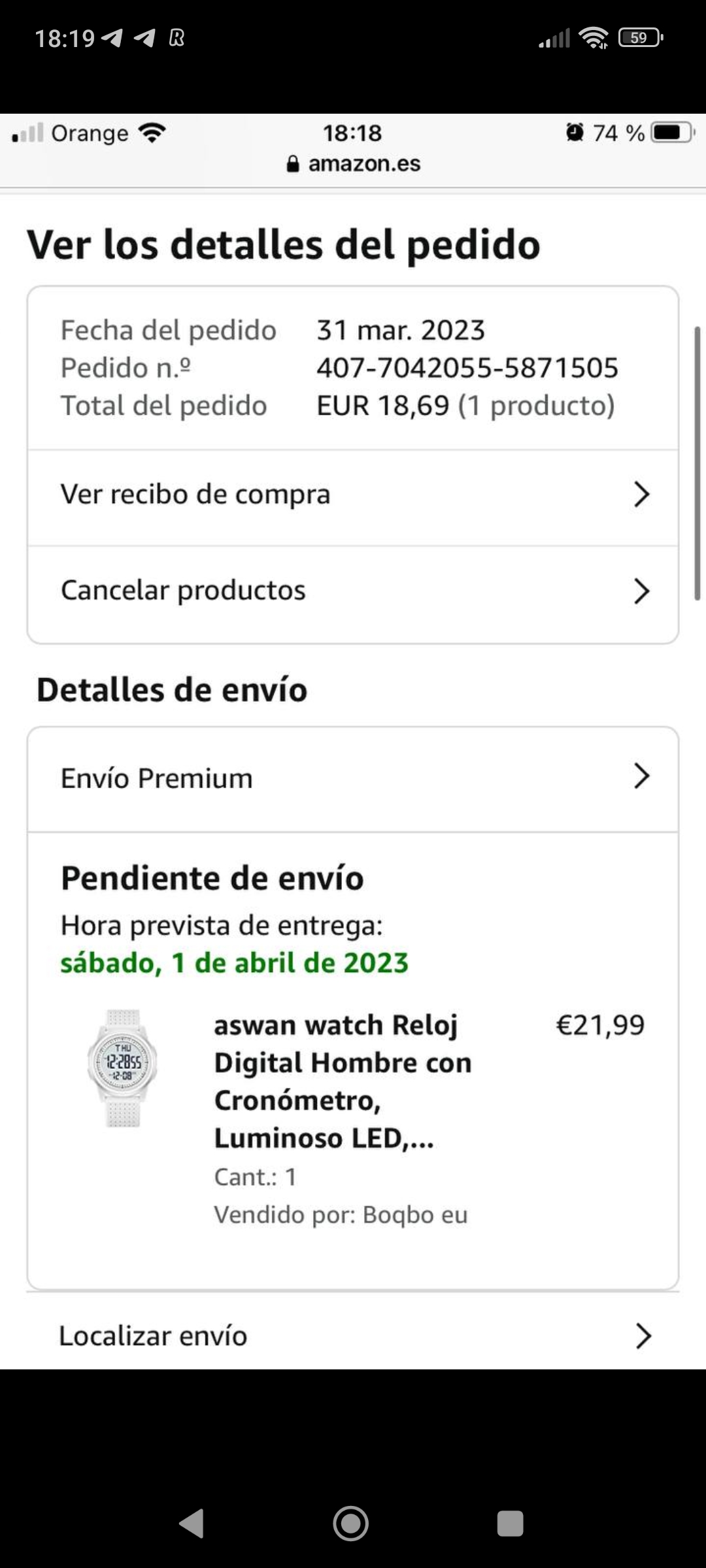Tap the first Telegram notification icon
This screenshot has width=706, height=1568.
click(x=112, y=39)
